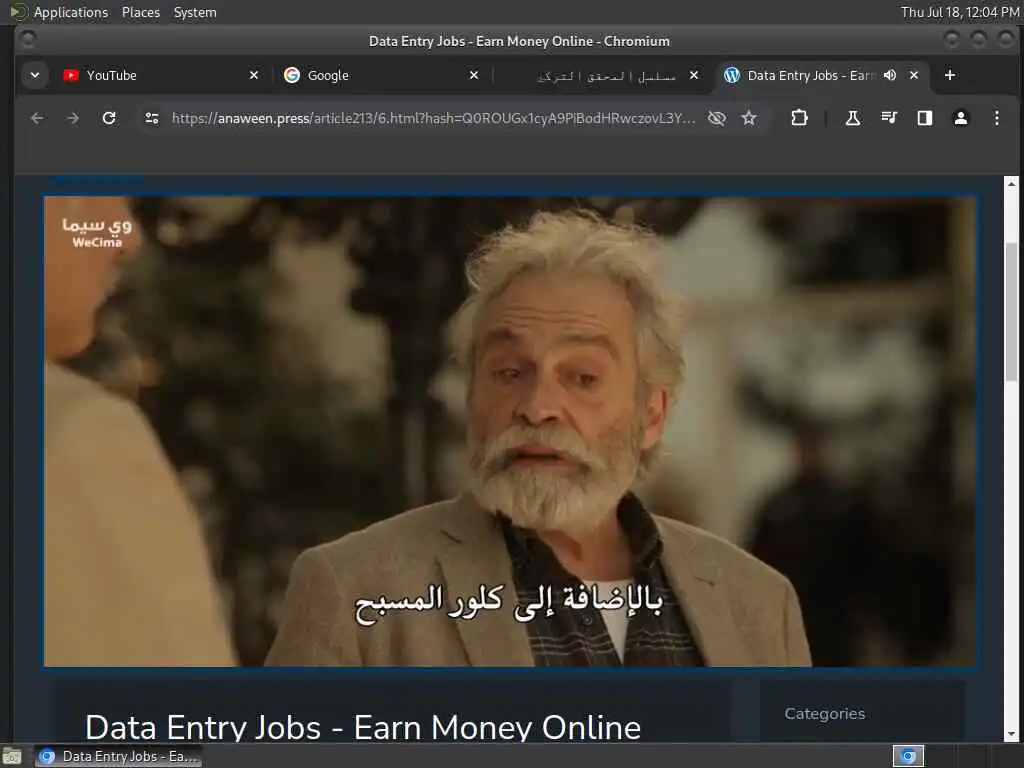This screenshot has height=768, width=1024.
Task: Go forward to next page
Action: [73, 118]
